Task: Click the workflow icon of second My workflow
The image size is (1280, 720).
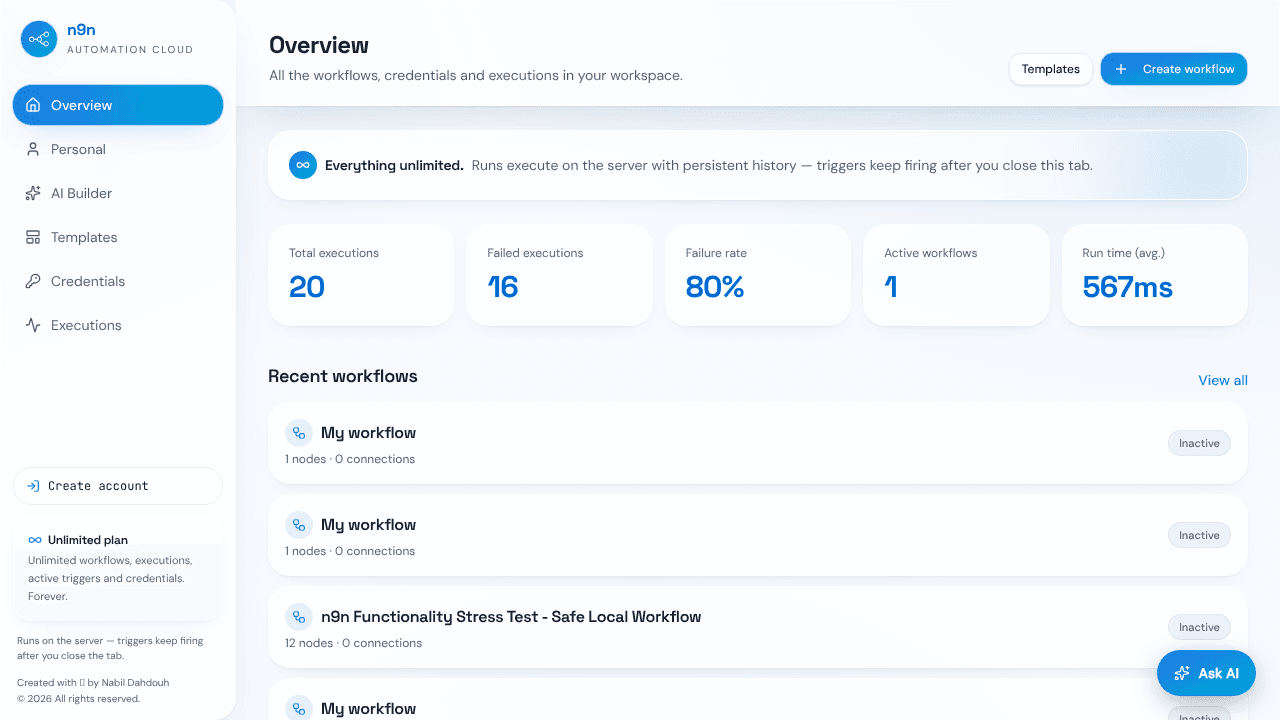Action: (x=299, y=525)
